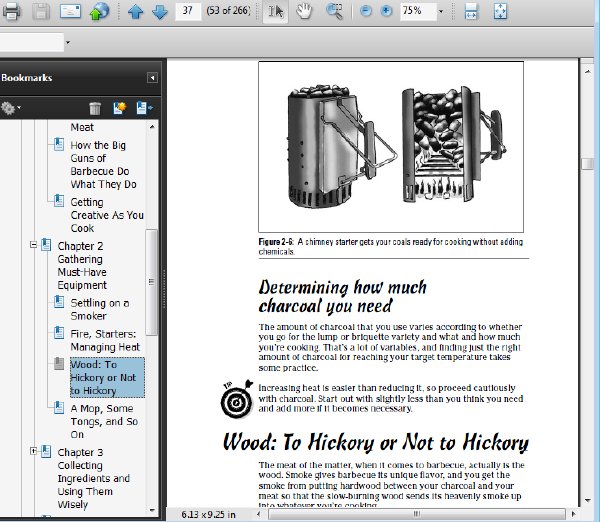
Task: Open the expand current bookmark icon menu
Action: pos(144,108)
